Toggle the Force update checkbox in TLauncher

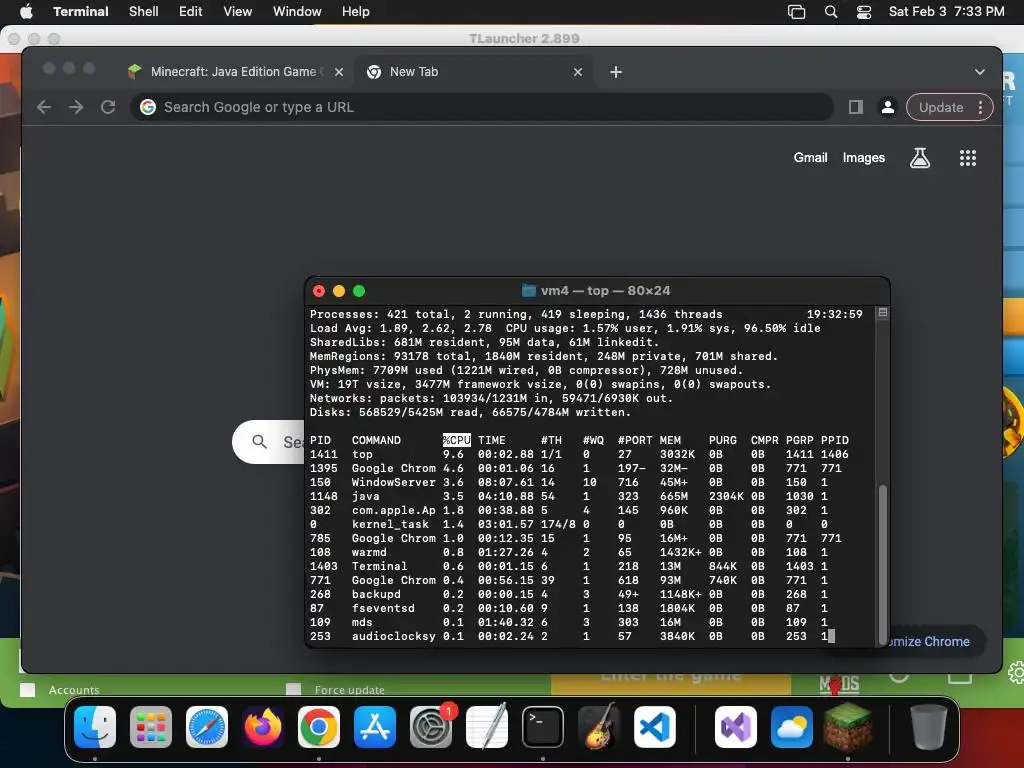pyautogui.click(x=293, y=690)
